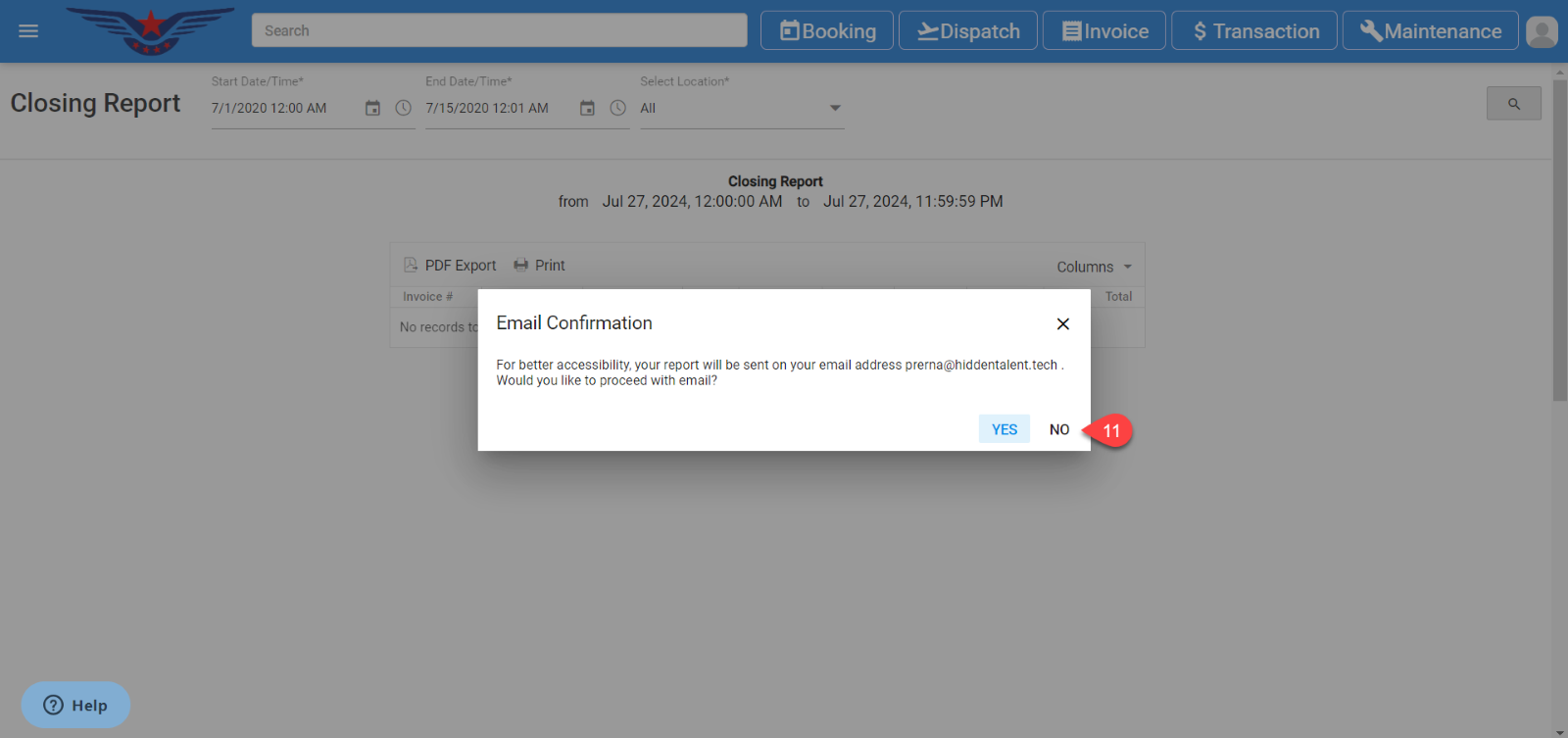Open End Date calendar picker

(x=587, y=108)
